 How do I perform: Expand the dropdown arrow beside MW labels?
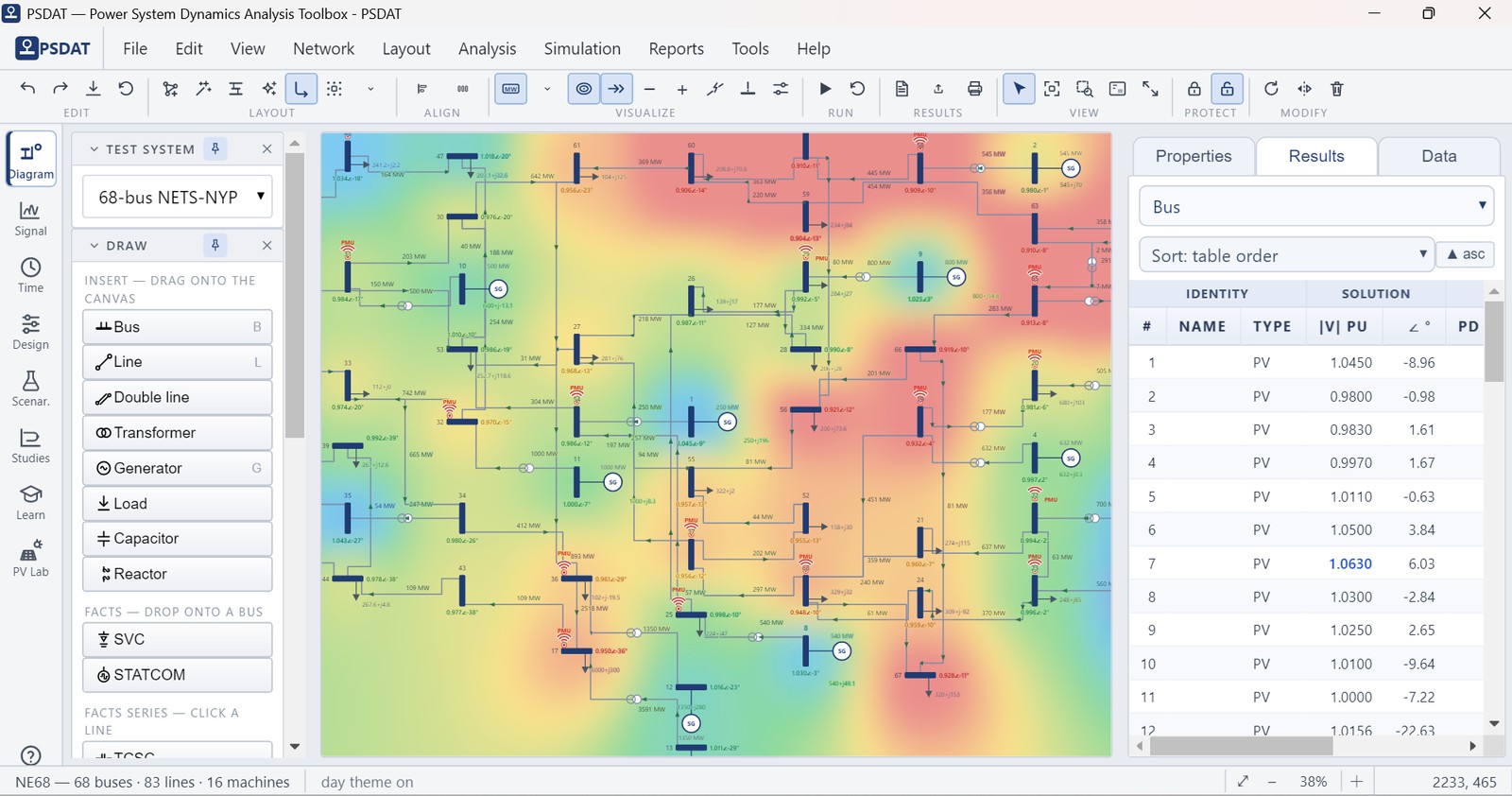[547, 89]
